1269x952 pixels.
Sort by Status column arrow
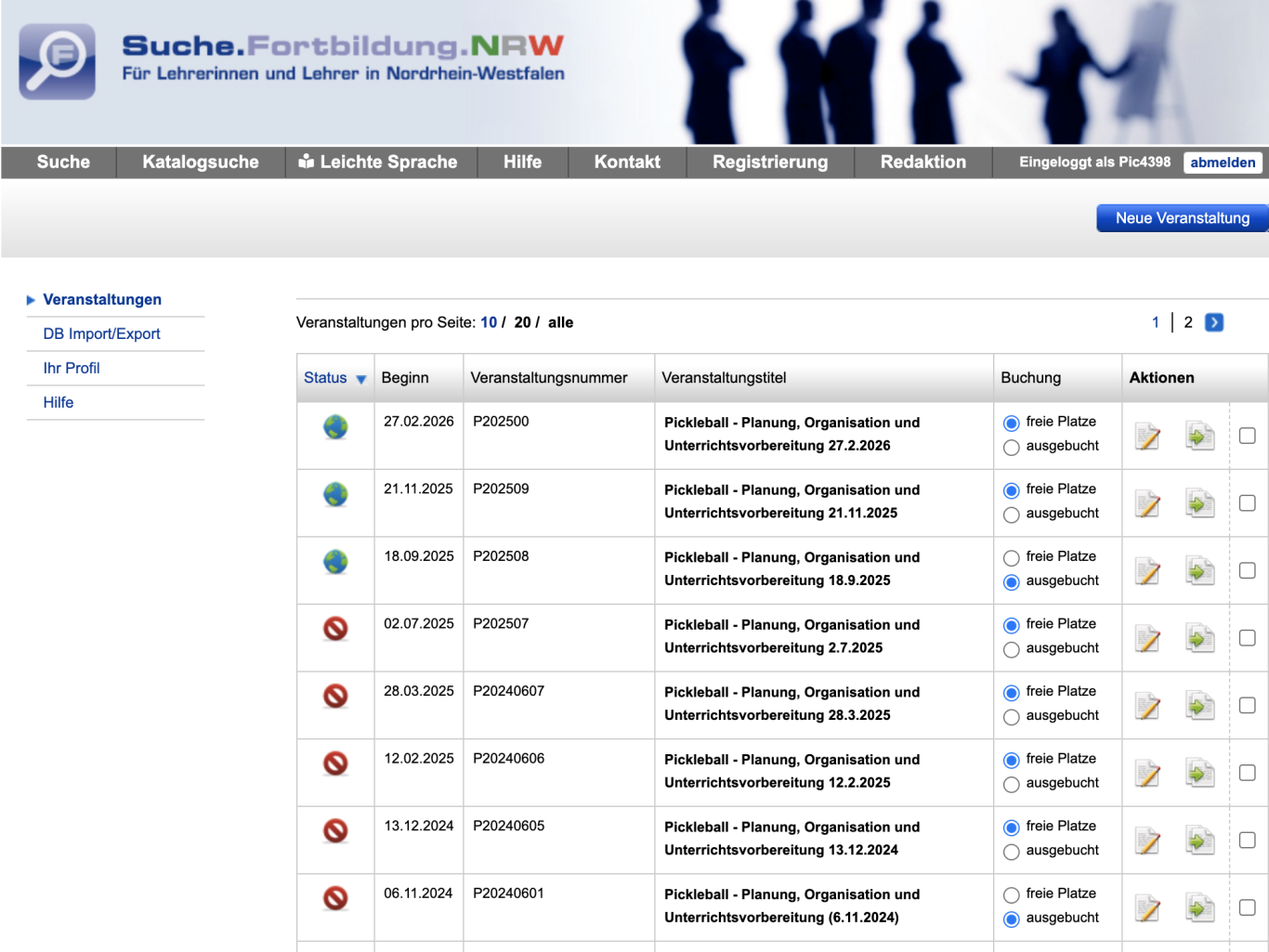(x=361, y=379)
